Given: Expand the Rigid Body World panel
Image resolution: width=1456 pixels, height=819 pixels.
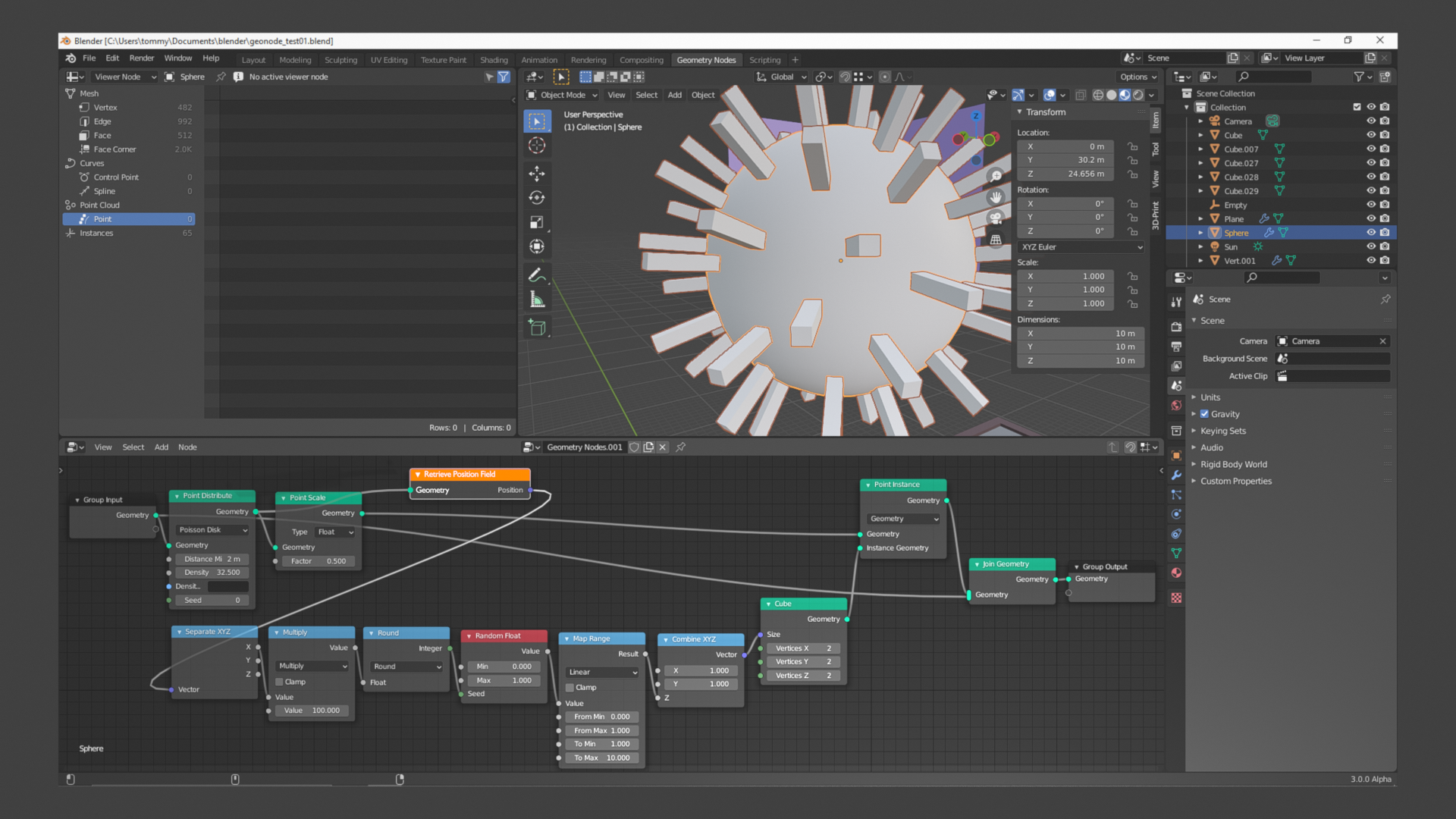Looking at the screenshot, I should [x=1234, y=465].
